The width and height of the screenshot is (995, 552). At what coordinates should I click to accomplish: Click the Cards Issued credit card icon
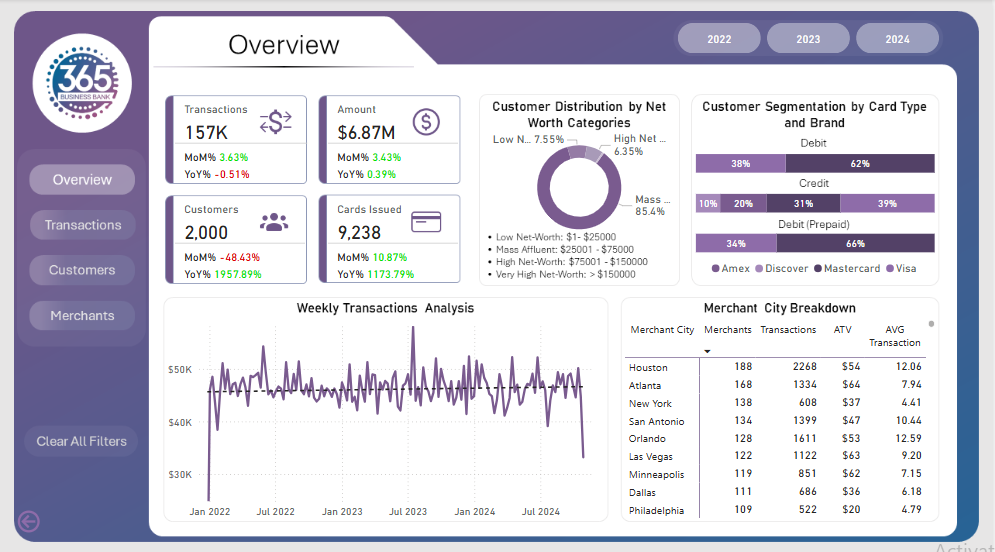pyautogui.click(x=427, y=221)
